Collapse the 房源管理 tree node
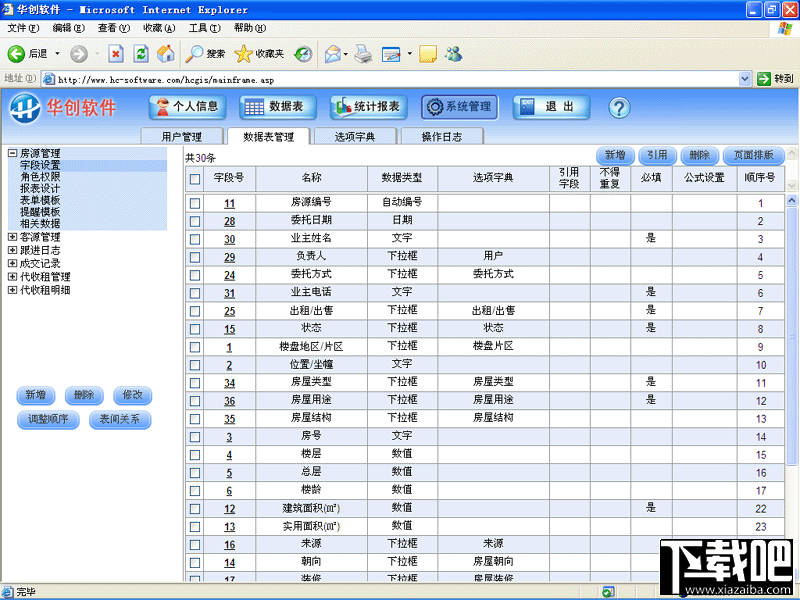Image resolution: width=800 pixels, height=600 pixels. (12, 153)
